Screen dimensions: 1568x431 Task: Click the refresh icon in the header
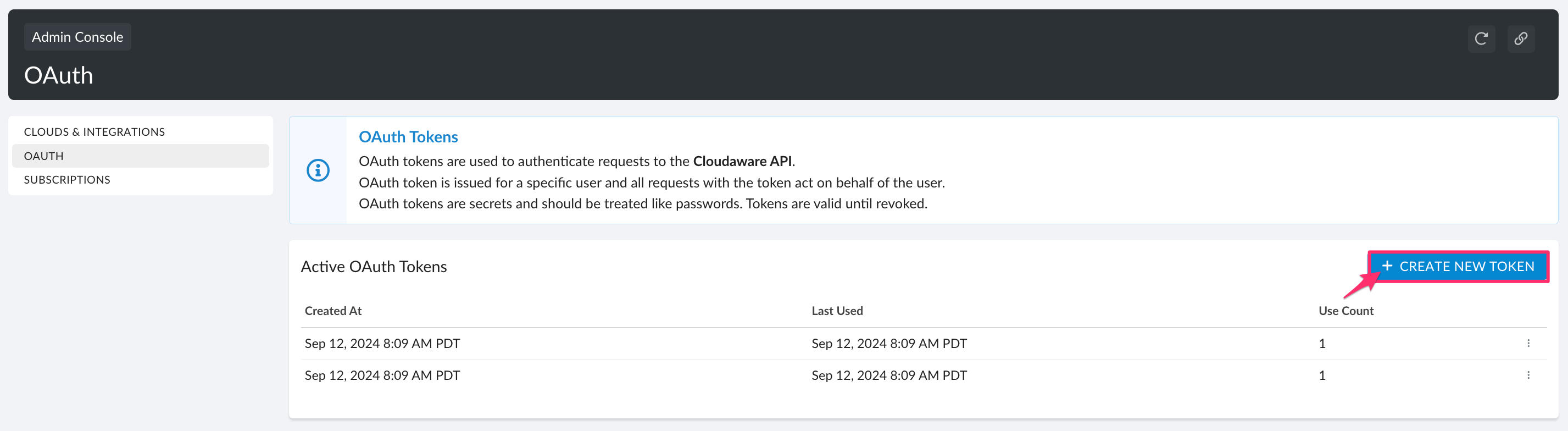tap(1482, 38)
